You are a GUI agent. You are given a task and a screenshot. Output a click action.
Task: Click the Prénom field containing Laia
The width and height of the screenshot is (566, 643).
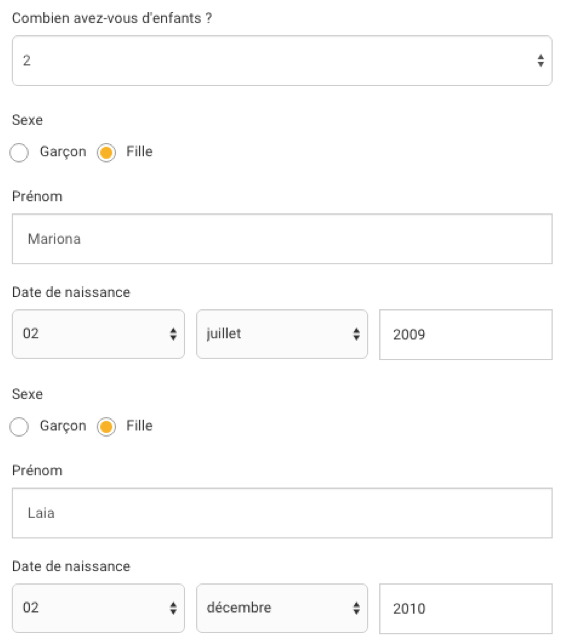[x=282, y=513]
